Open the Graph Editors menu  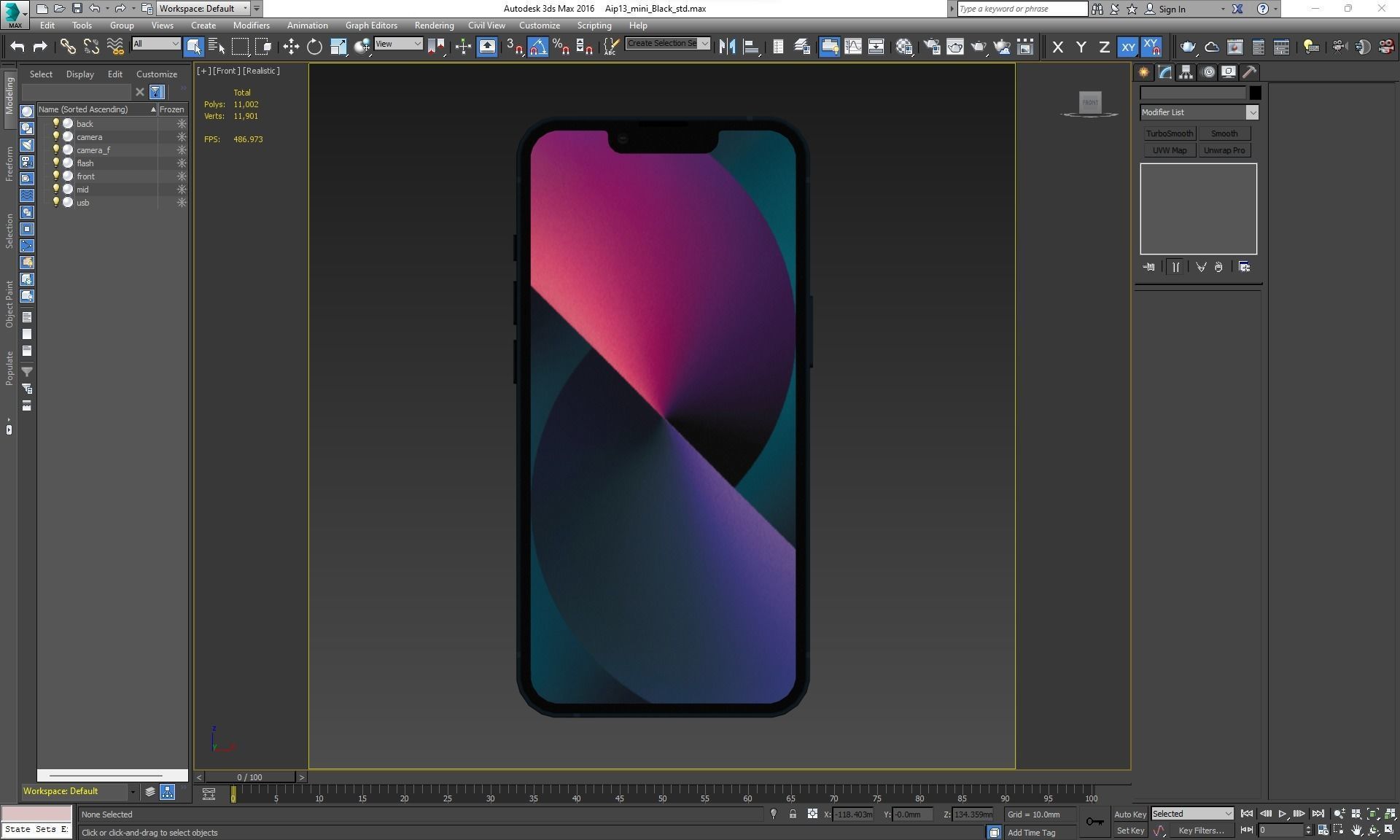tap(371, 26)
